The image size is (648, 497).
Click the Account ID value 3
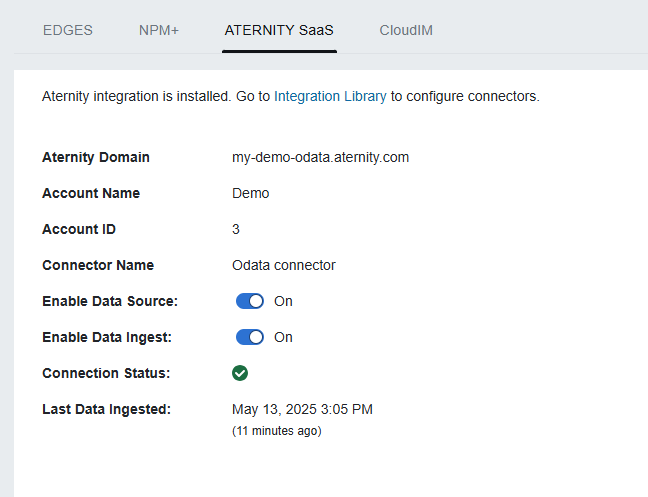(x=236, y=229)
